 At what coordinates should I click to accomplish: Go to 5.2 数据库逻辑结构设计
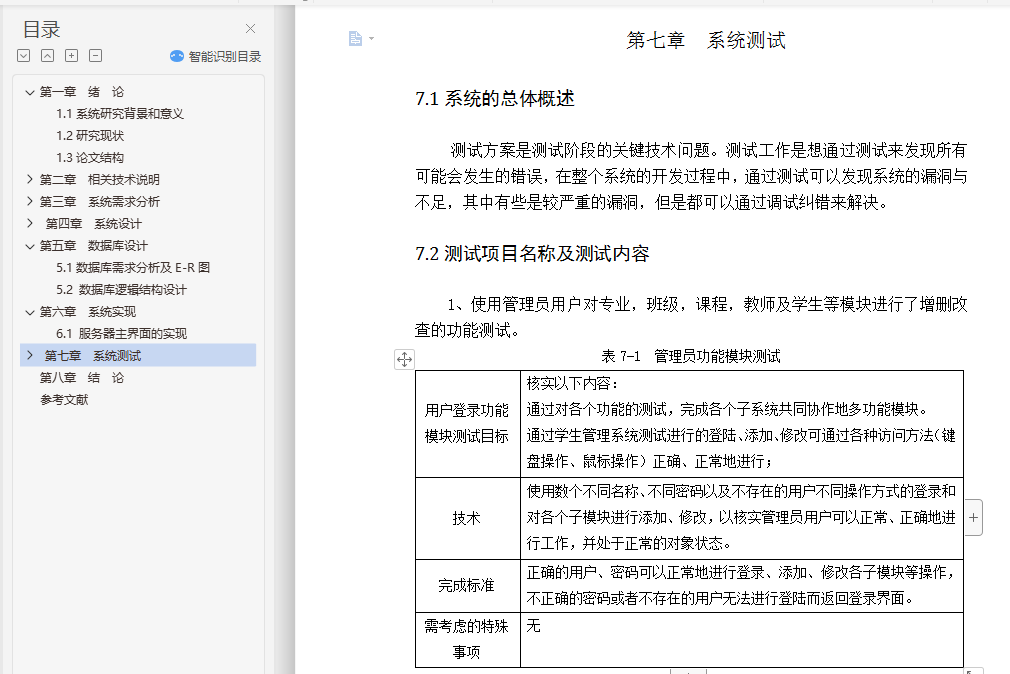121,290
